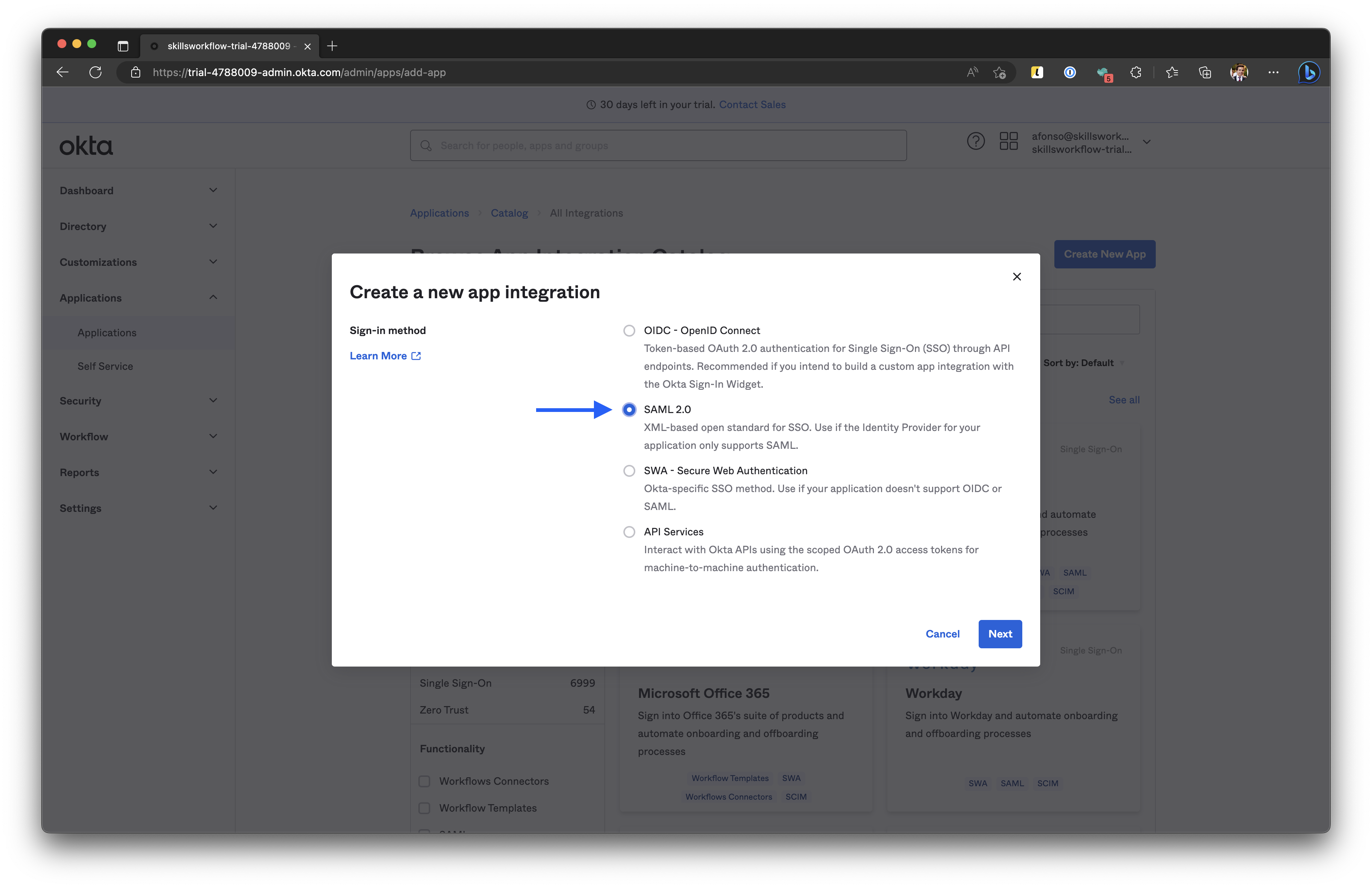This screenshot has width=1372, height=888.
Task: Click the Create New App button
Action: click(x=1105, y=254)
